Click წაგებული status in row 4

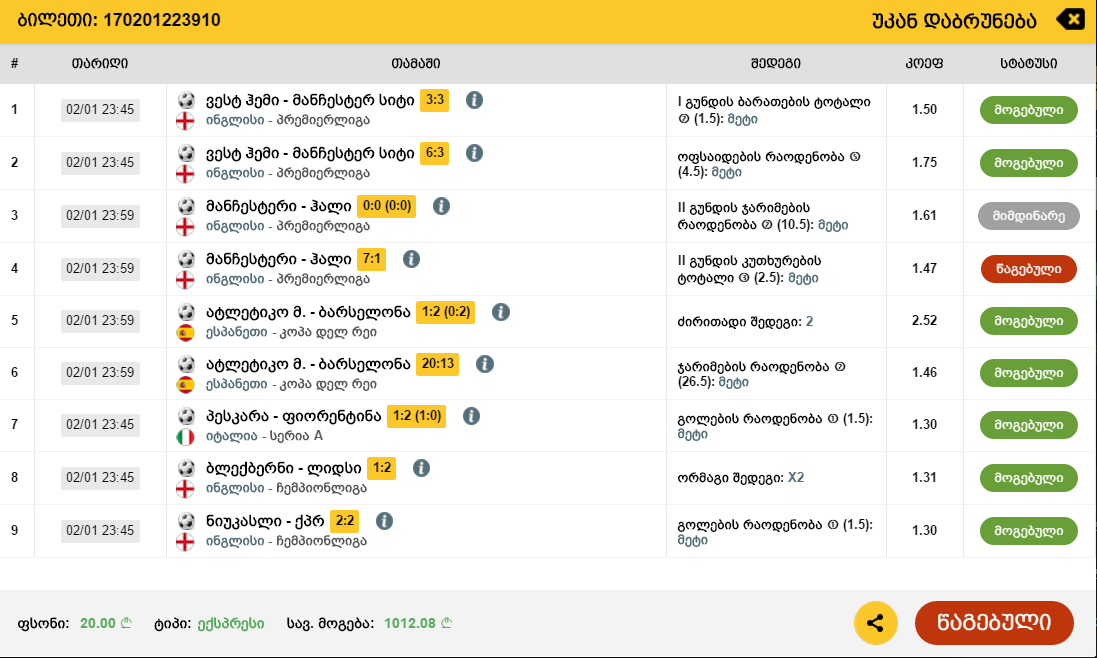pyautogui.click(x=1028, y=269)
